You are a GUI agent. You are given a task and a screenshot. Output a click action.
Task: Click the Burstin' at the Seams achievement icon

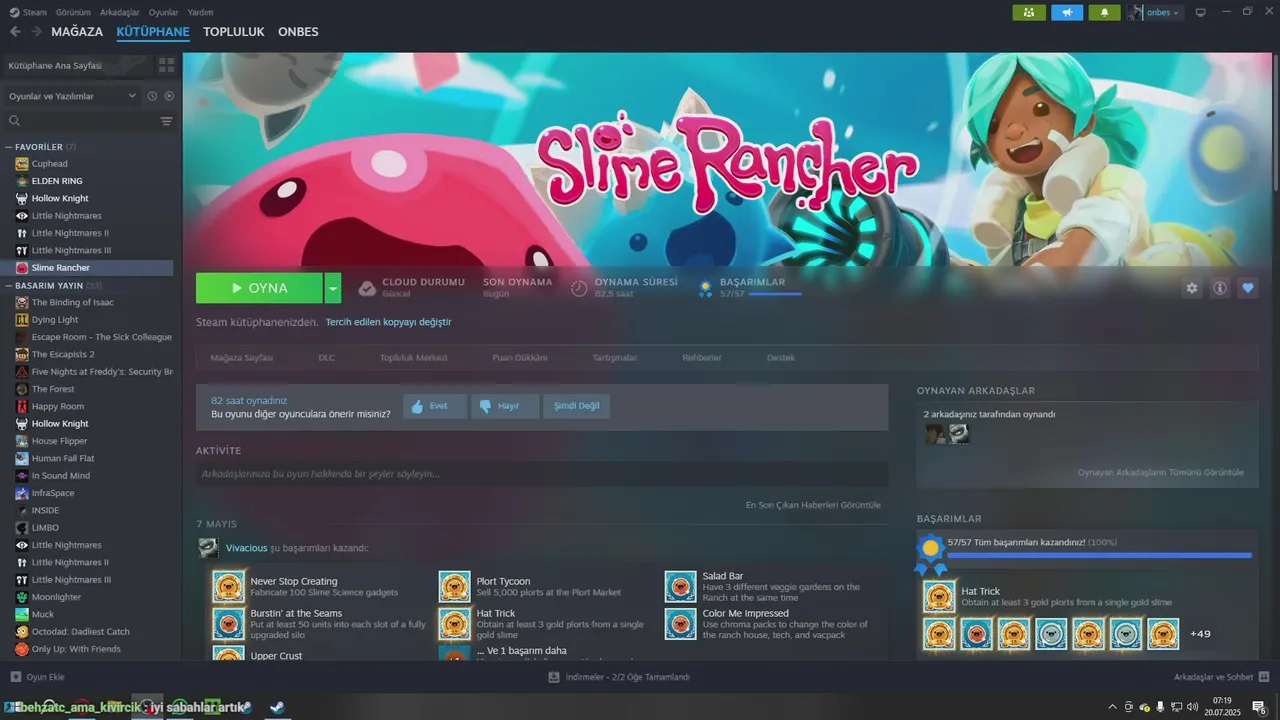(229, 624)
